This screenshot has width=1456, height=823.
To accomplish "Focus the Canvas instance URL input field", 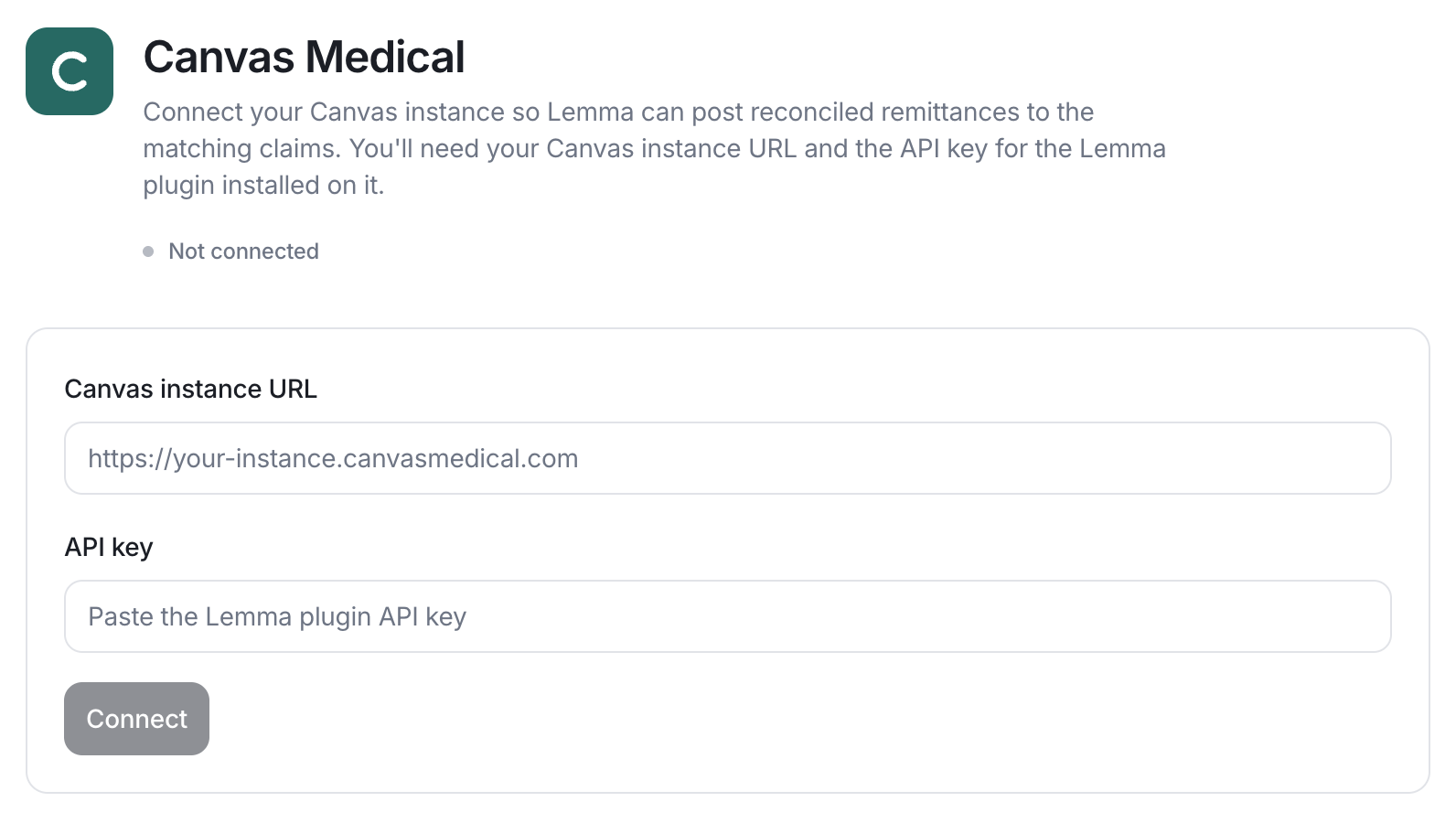I will 727,458.
